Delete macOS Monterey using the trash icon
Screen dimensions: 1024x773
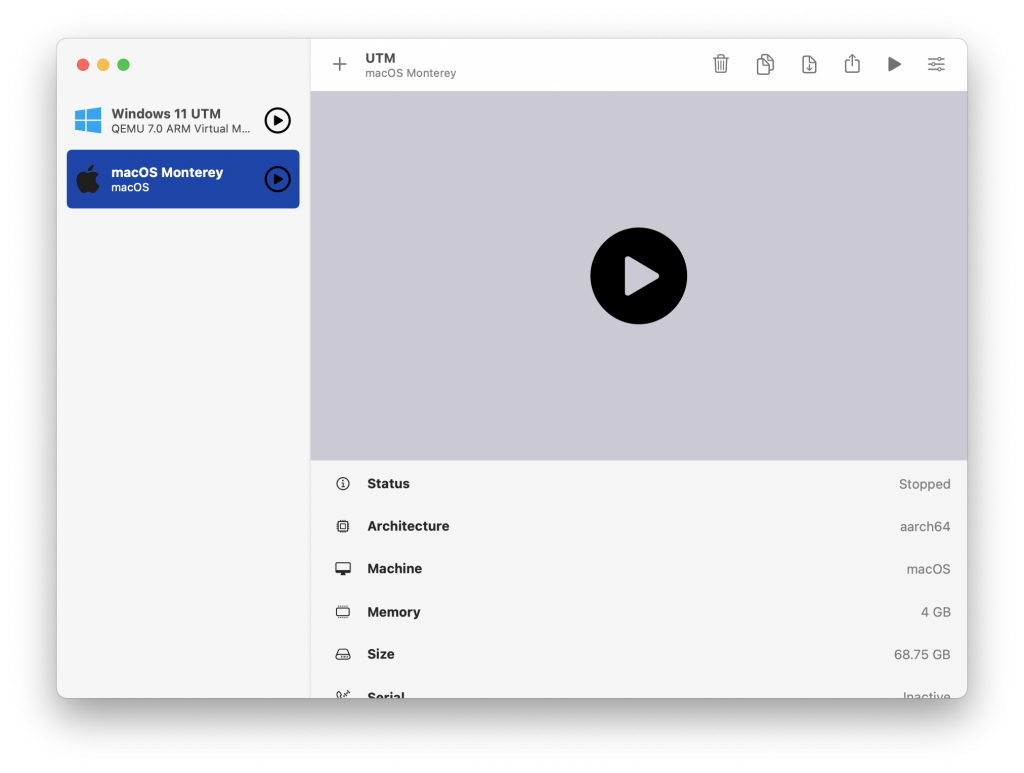721,63
